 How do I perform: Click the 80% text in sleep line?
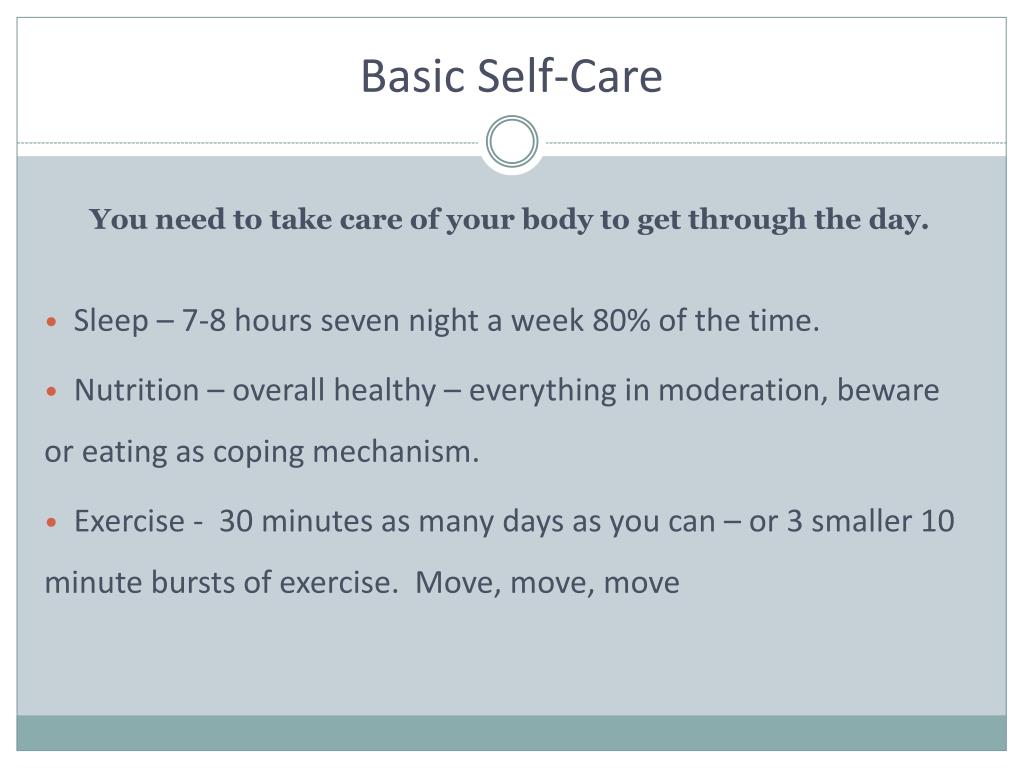click(x=620, y=321)
